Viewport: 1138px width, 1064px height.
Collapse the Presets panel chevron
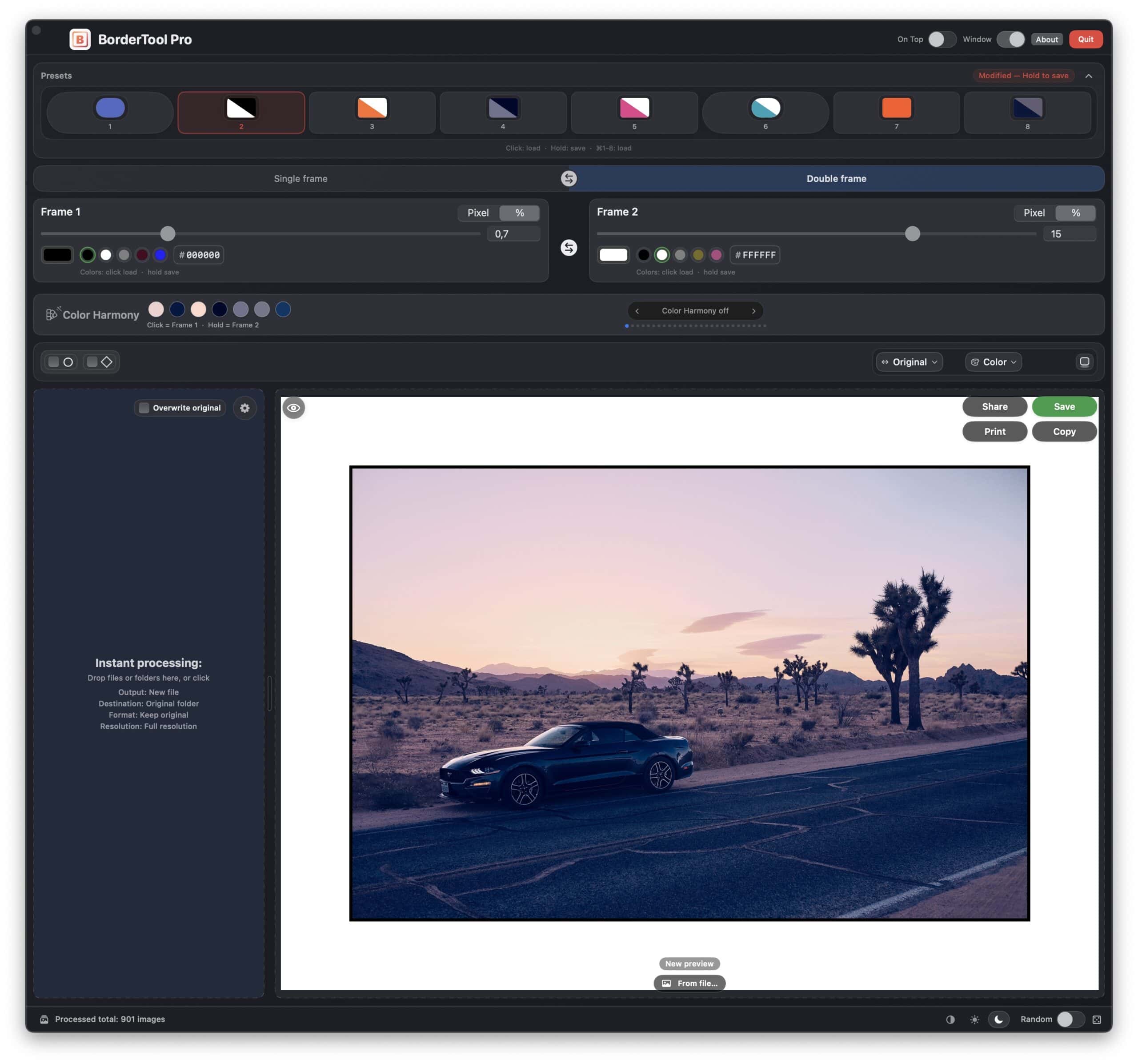(x=1090, y=75)
